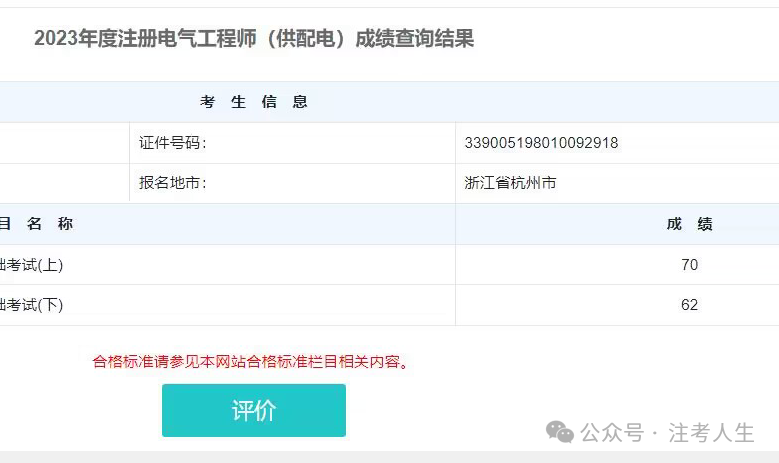The image size is (779, 463).
Task: Click the 考试(上) subject row
Action: click(228, 265)
